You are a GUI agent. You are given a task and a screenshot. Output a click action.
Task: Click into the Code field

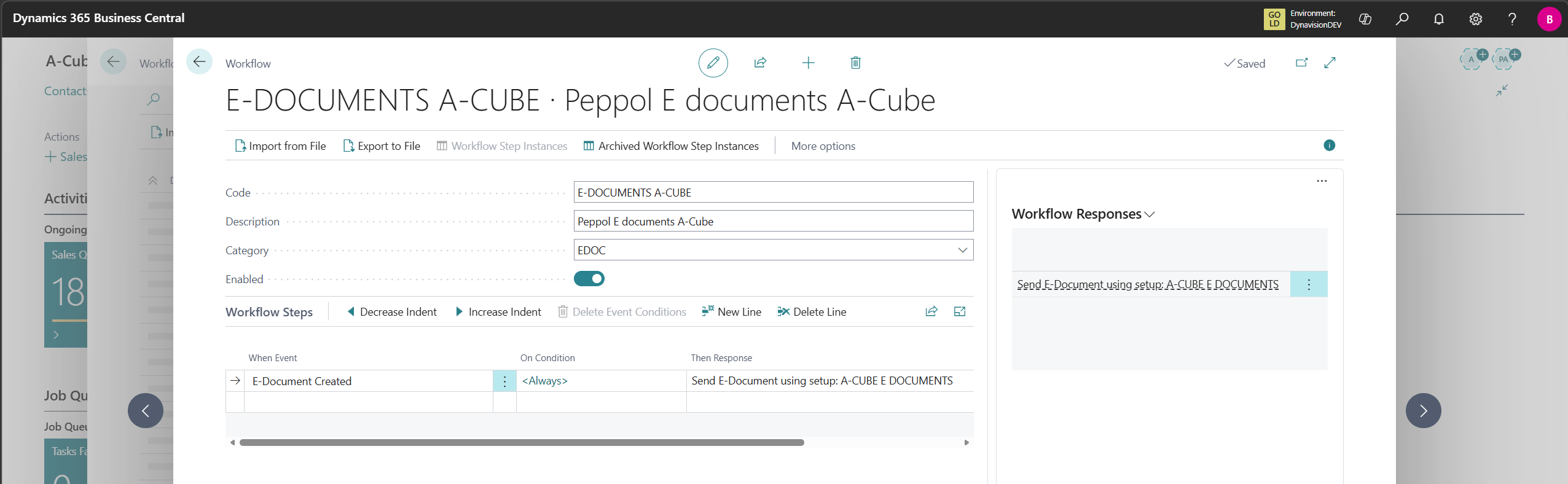tap(774, 192)
